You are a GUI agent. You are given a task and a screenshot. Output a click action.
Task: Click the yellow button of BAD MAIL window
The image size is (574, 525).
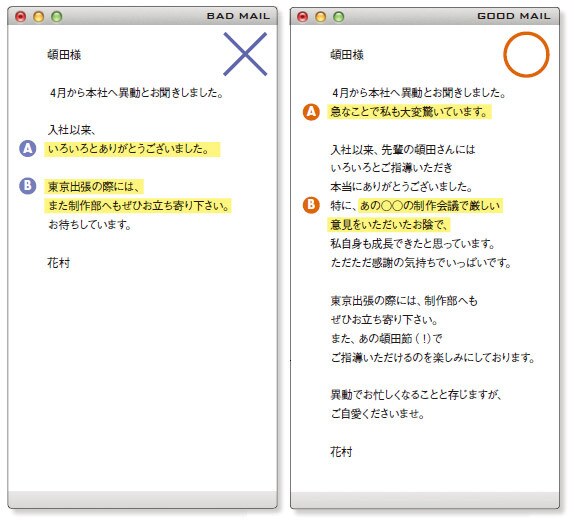point(38,16)
